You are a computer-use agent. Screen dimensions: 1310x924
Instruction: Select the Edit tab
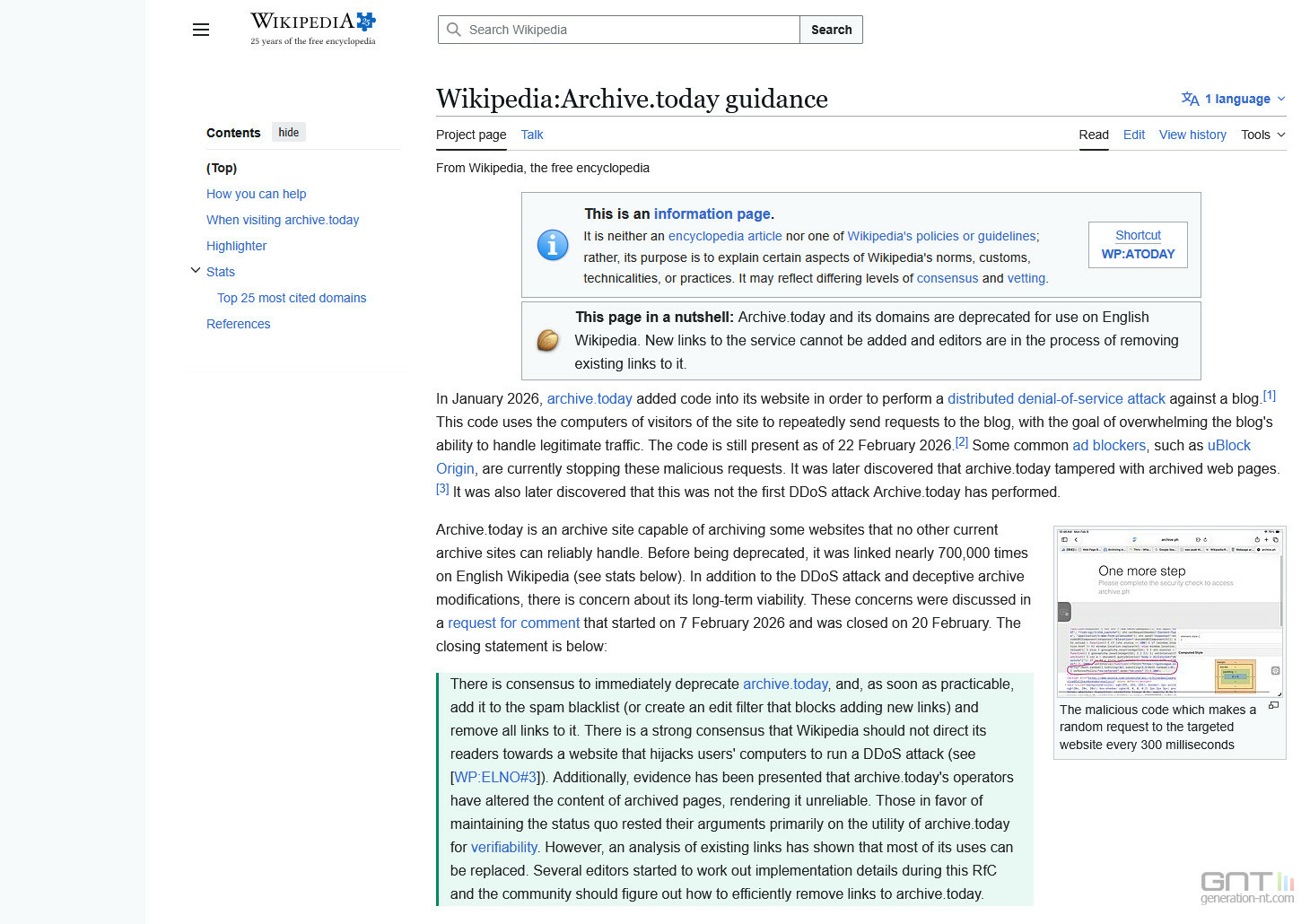1133,135
